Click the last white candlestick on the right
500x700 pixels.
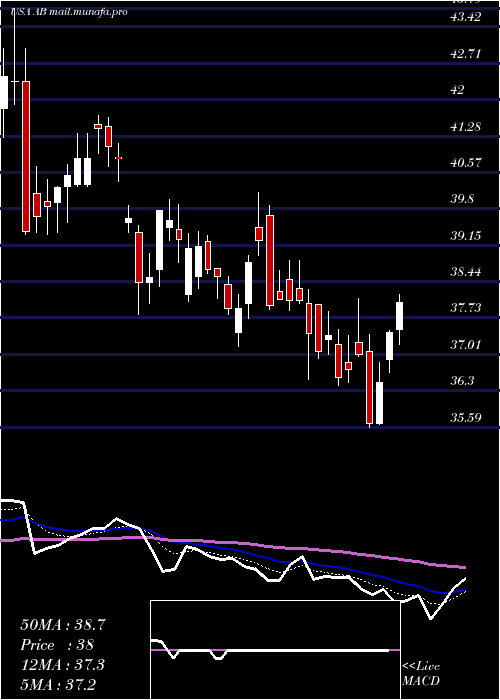(x=400, y=316)
